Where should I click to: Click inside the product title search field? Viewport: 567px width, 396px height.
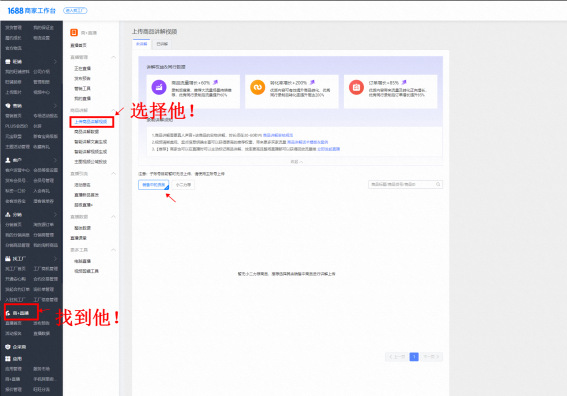401,184
